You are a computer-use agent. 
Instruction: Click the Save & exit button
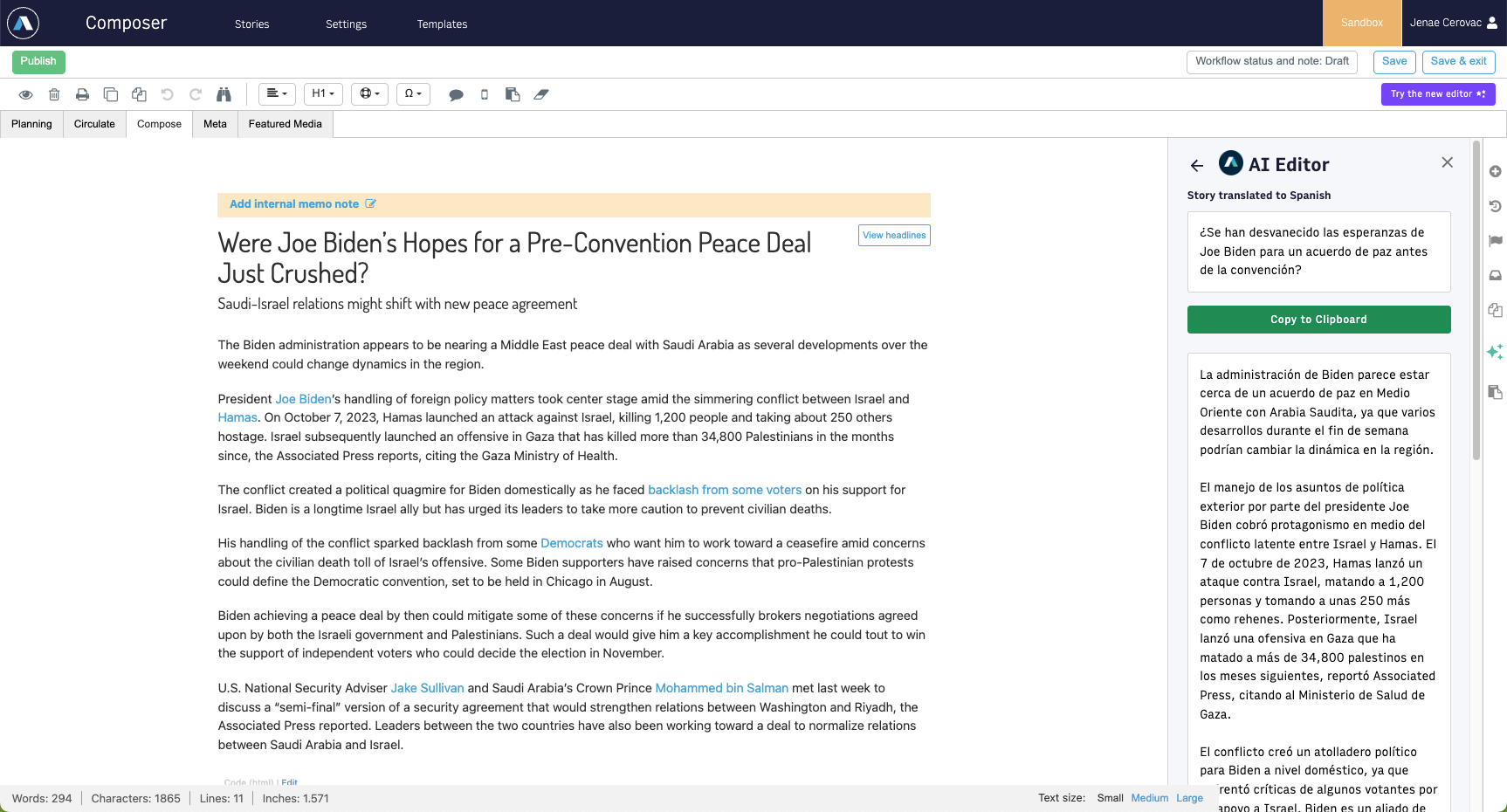pyautogui.click(x=1459, y=62)
